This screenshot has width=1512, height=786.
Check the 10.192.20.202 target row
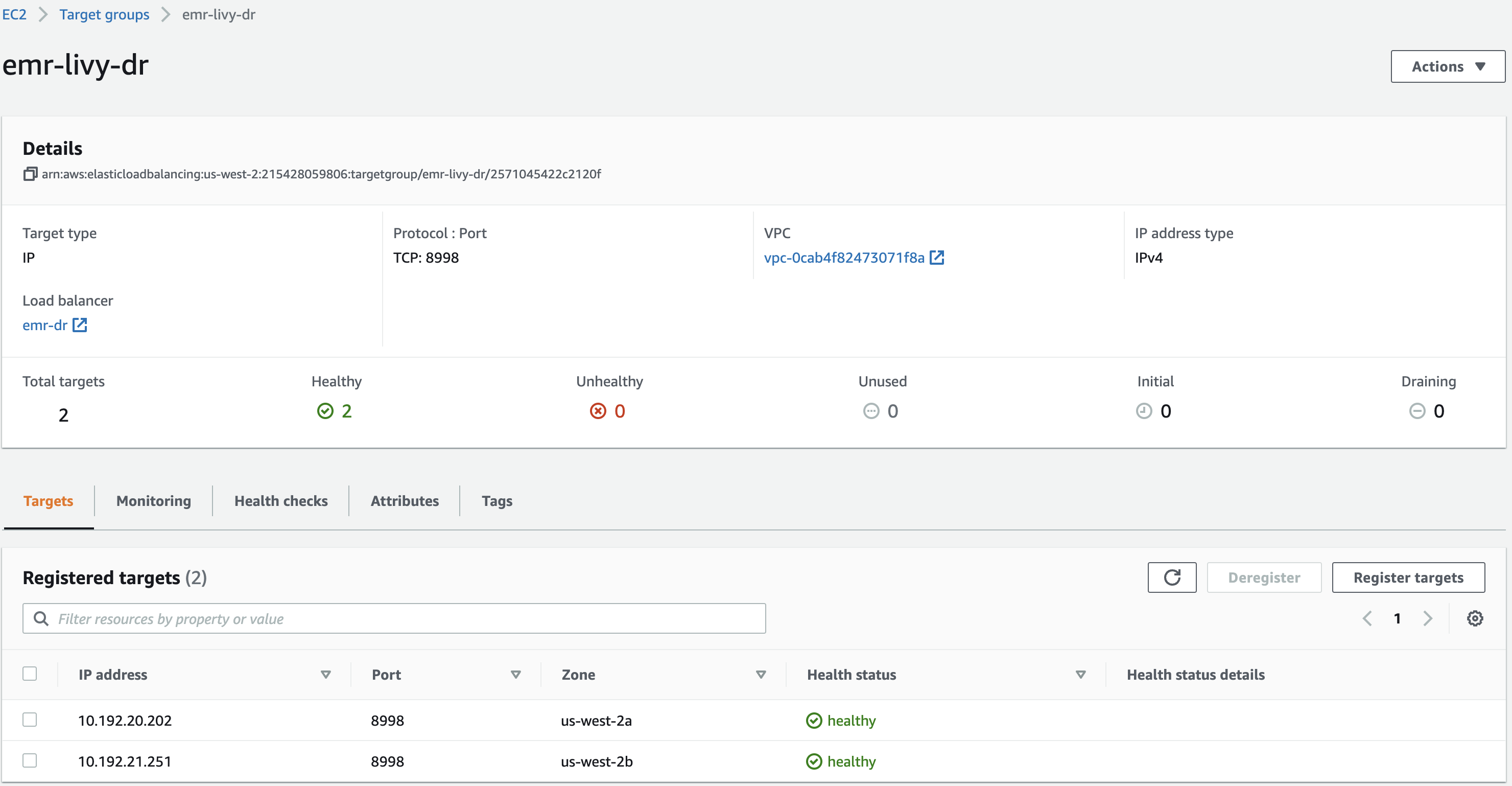point(29,720)
